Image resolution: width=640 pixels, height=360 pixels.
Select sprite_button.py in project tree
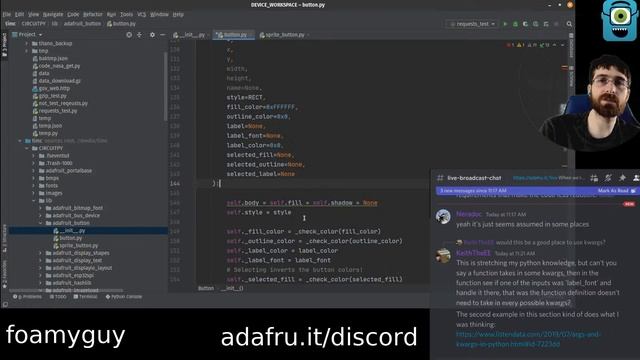click(79, 245)
